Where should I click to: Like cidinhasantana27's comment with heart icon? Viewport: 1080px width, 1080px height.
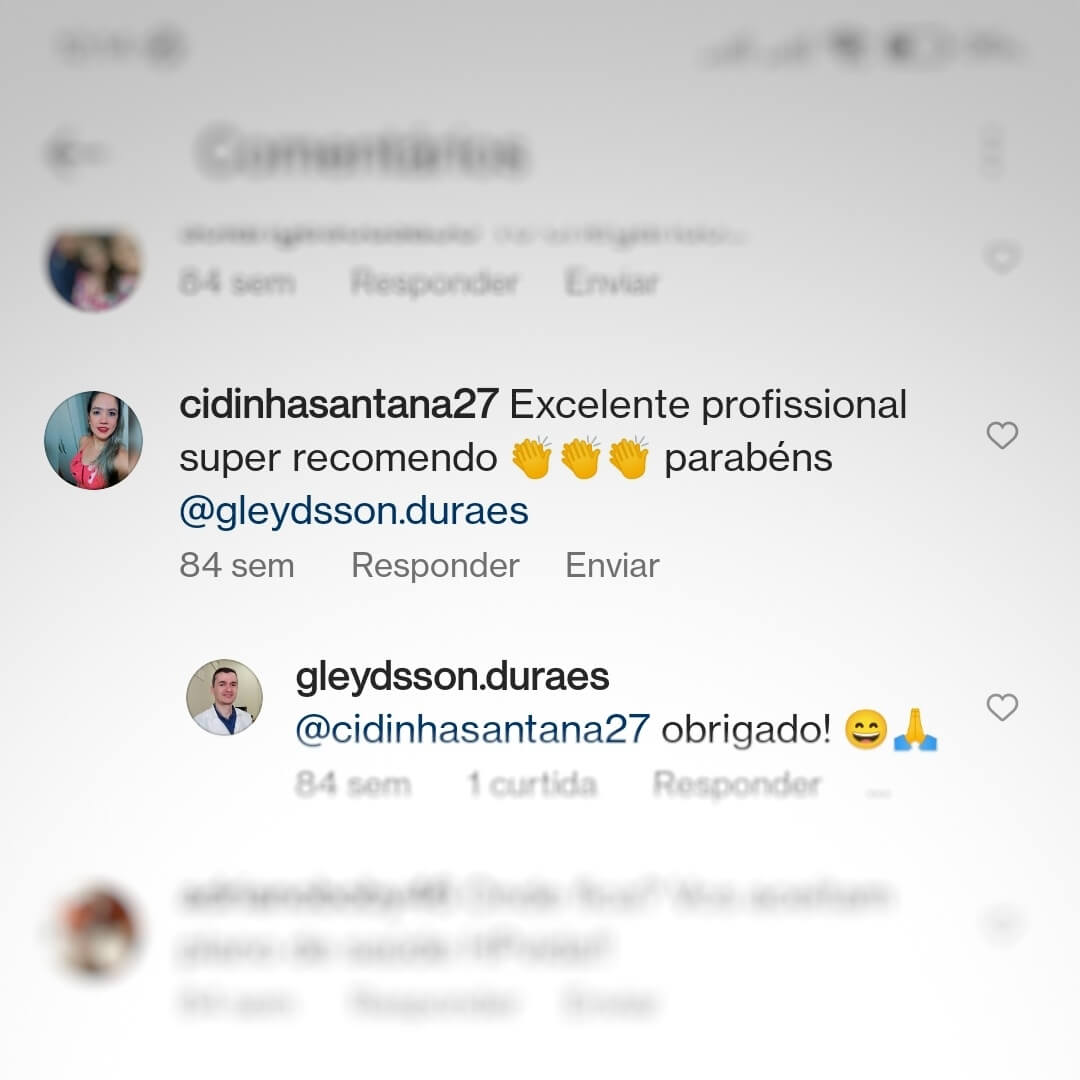tap(1001, 435)
